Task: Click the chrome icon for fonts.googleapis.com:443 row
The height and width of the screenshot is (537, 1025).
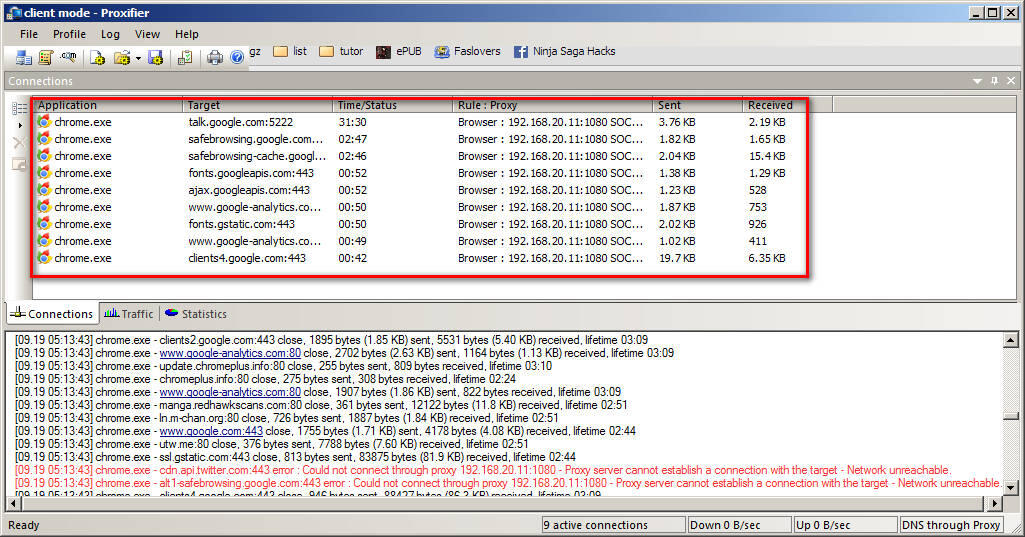Action: (x=44, y=173)
